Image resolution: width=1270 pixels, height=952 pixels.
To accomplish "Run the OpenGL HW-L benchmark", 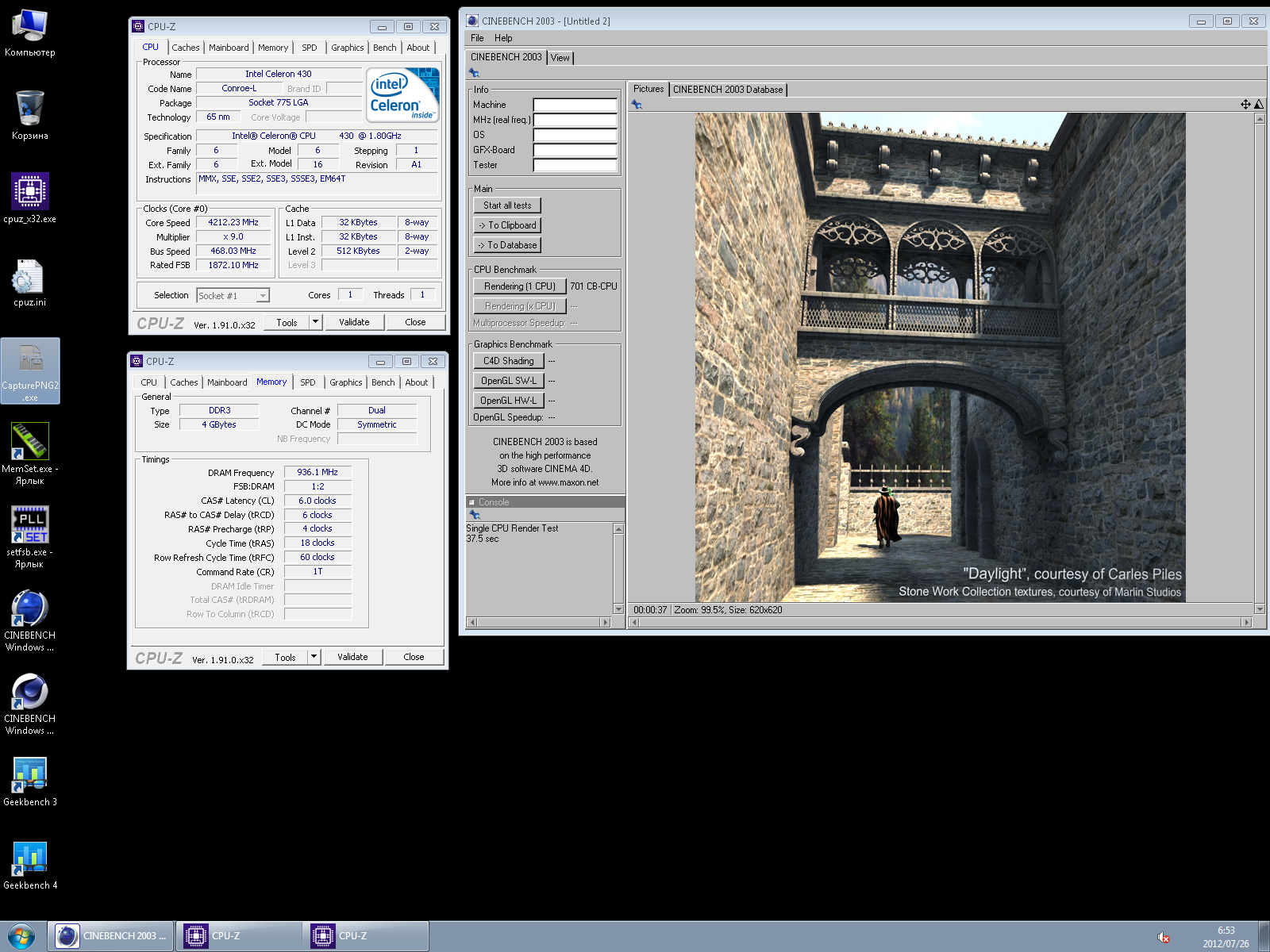I will point(509,401).
